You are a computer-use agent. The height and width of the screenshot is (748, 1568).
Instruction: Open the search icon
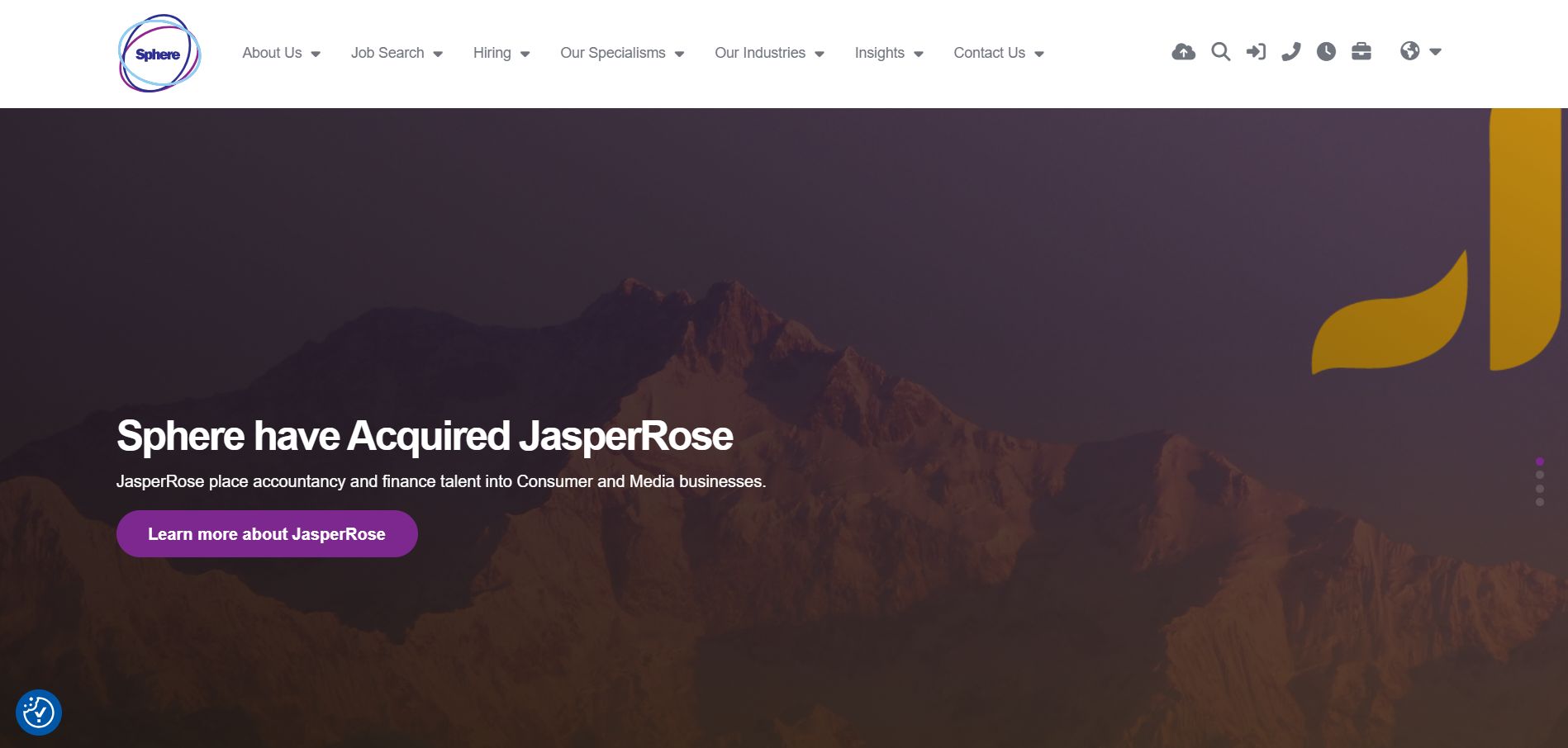(x=1220, y=51)
